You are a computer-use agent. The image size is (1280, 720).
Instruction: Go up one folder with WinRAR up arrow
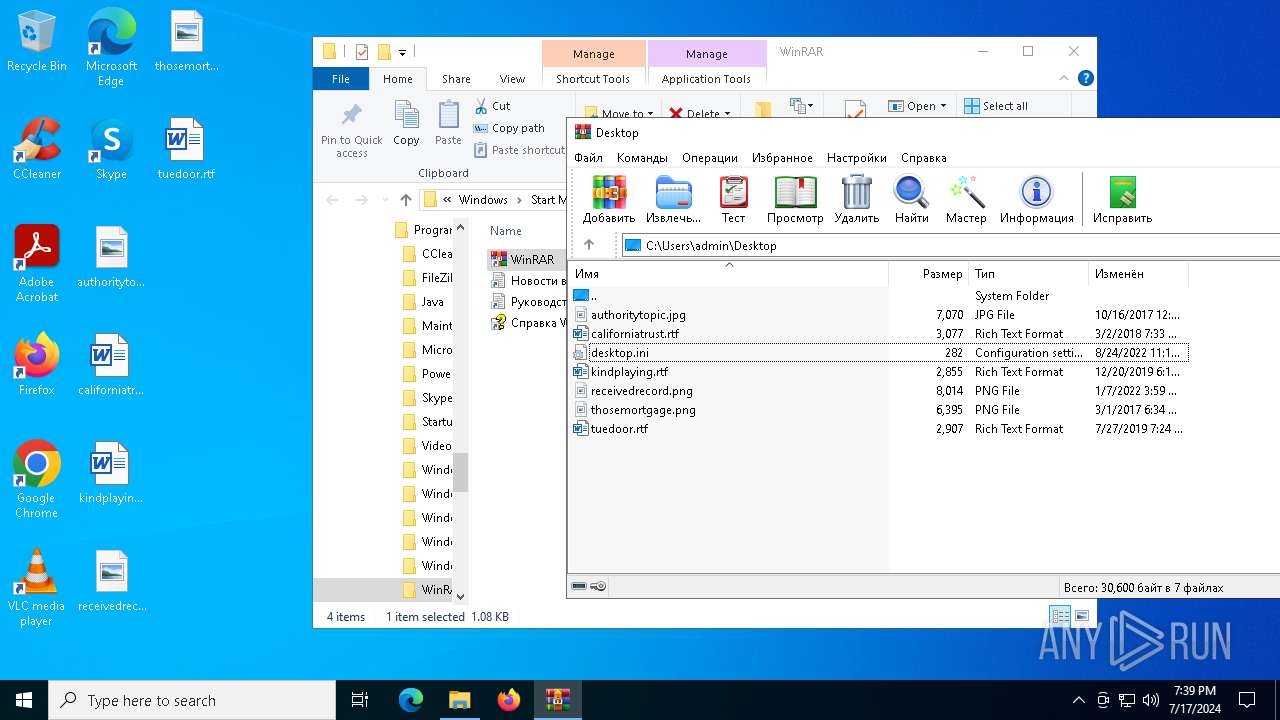[x=589, y=245]
